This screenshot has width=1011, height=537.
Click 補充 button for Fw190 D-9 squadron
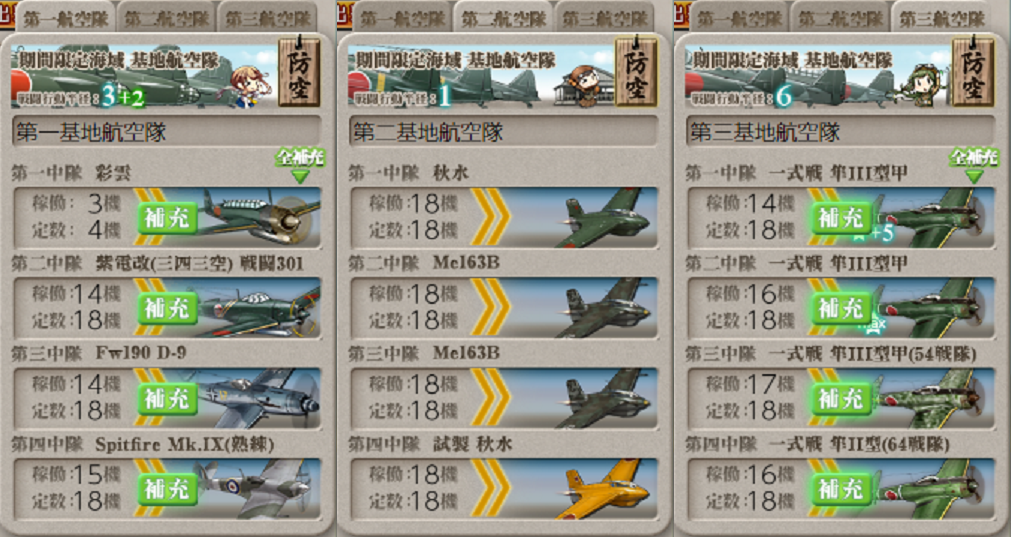click(168, 400)
